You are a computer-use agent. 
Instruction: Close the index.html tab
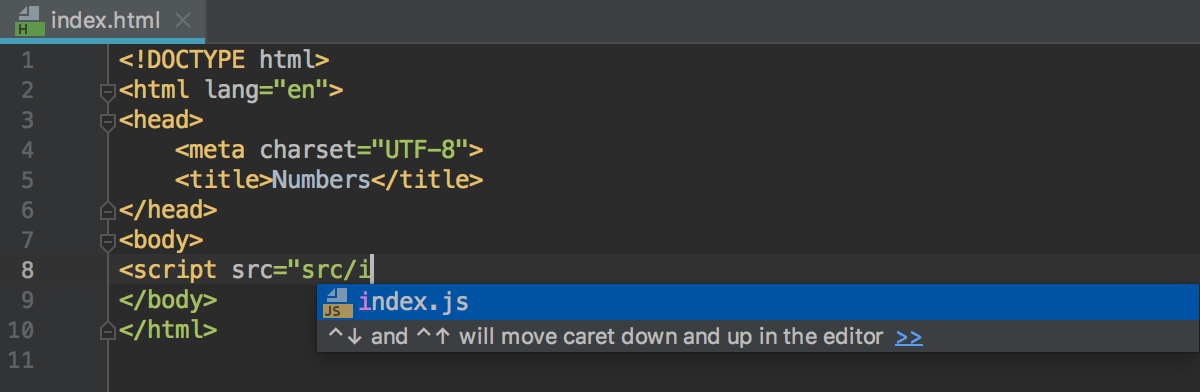click(x=183, y=20)
